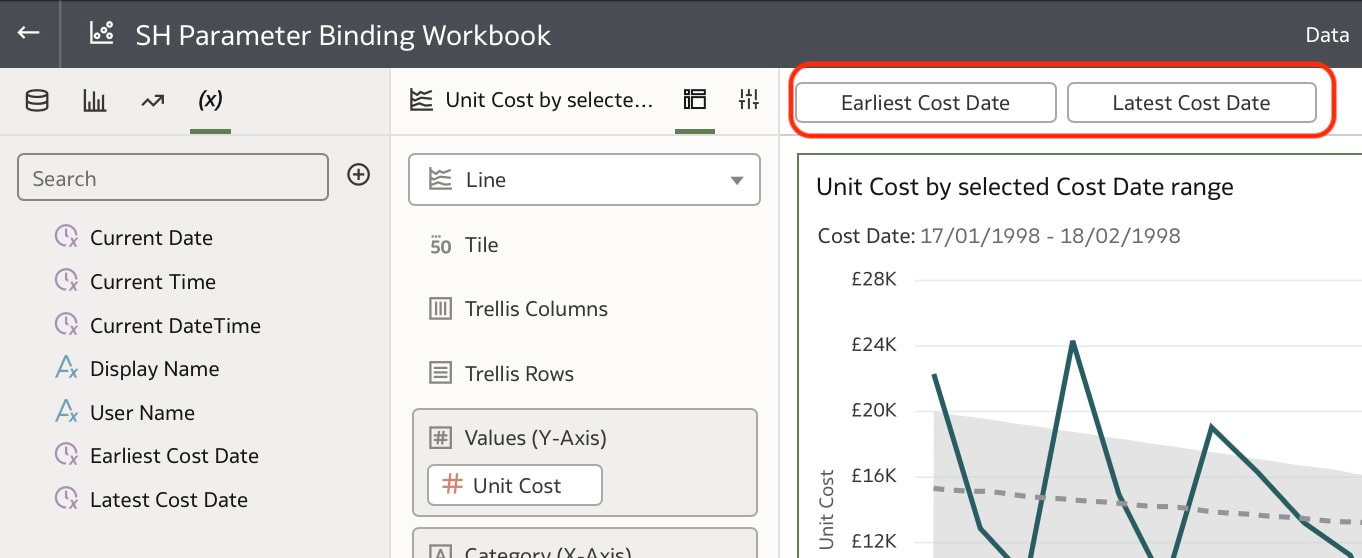Add a new parameter with plus icon
The width and height of the screenshot is (1362, 558).
358,175
